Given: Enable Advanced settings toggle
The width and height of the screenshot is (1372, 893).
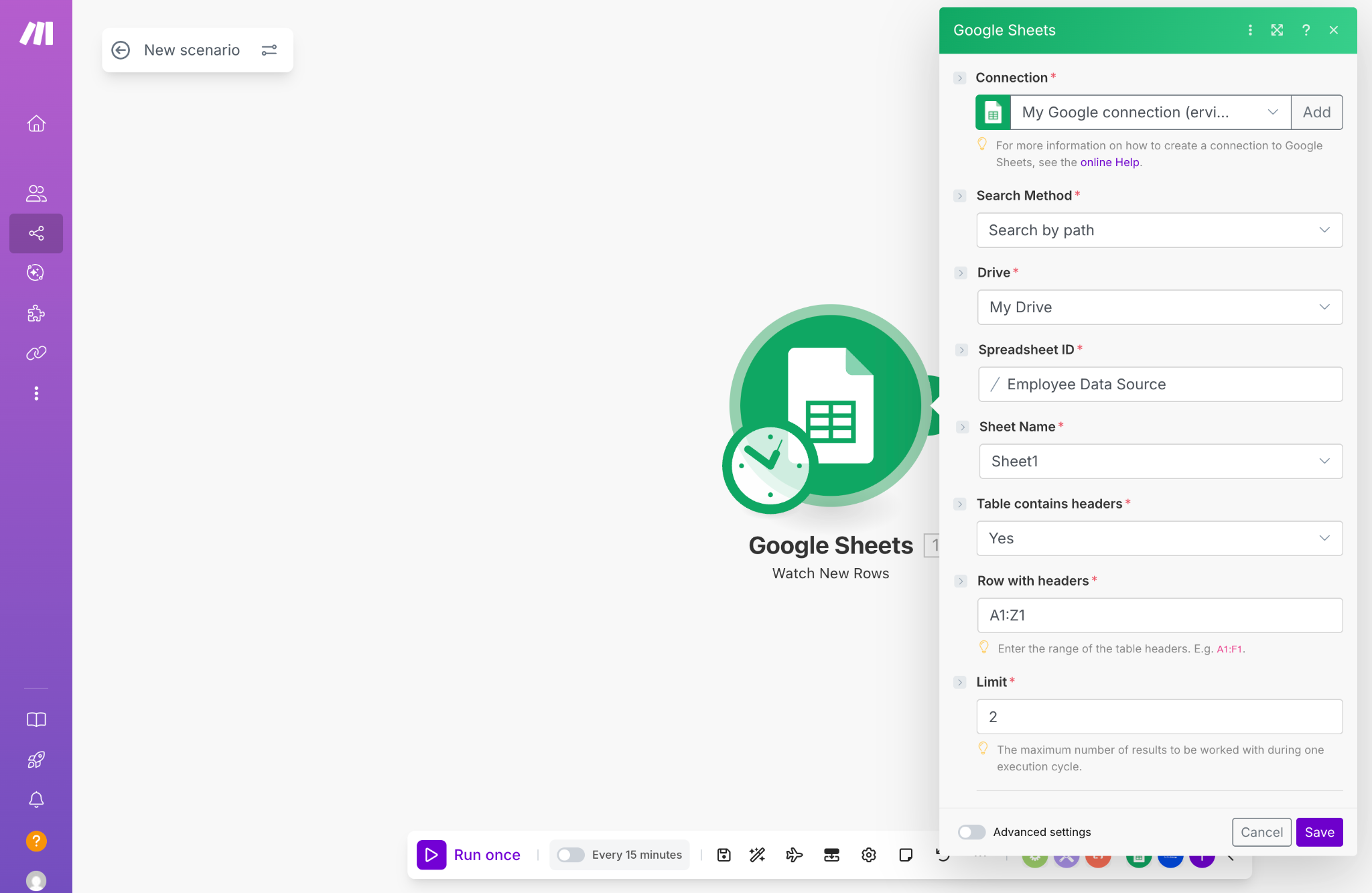Looking at the screenshot, I should click(x=971, y=832).
